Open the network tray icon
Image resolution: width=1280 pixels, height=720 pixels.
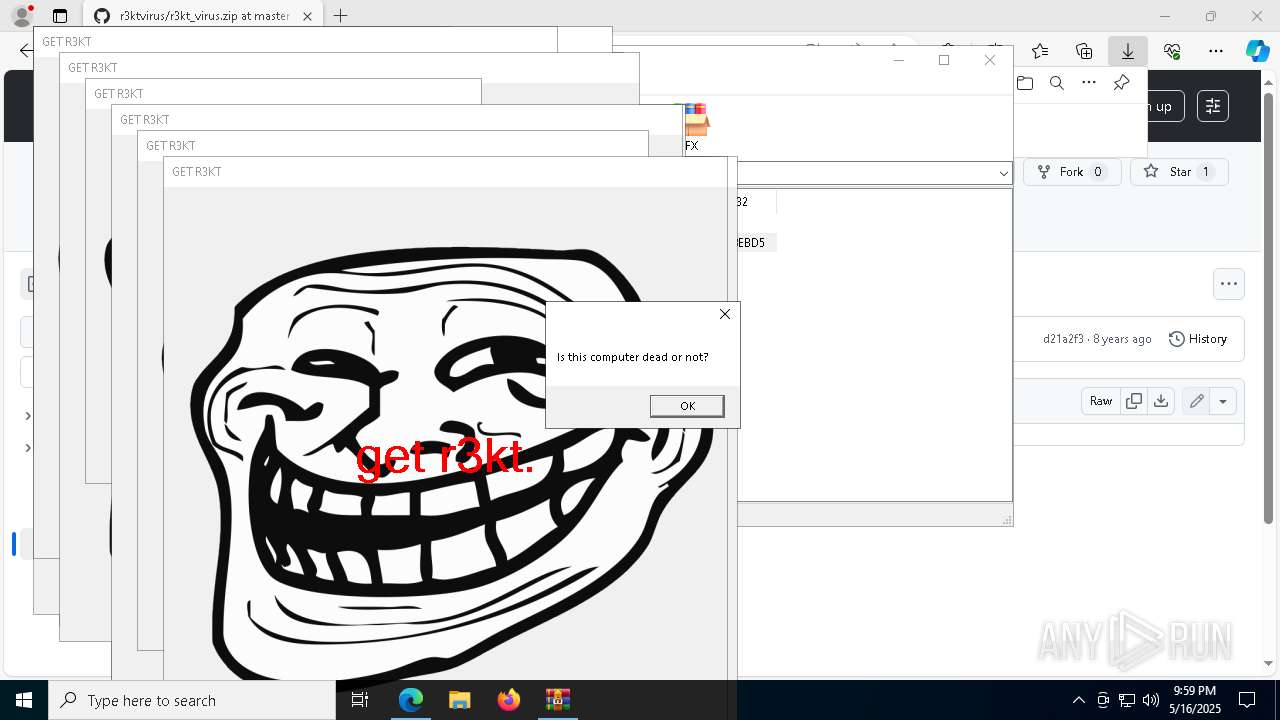(x=1127, y=700)
